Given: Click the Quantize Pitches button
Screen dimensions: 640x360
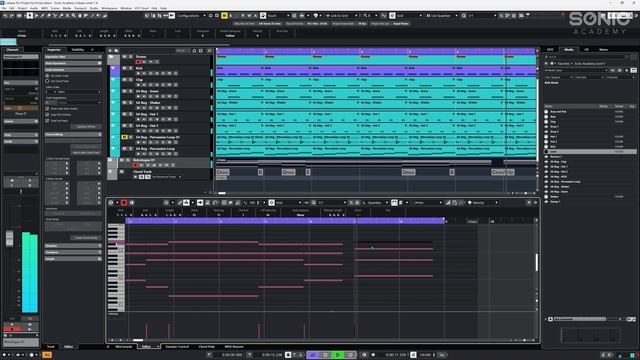Looking at the screenshot, I should (x=85, y=127).
